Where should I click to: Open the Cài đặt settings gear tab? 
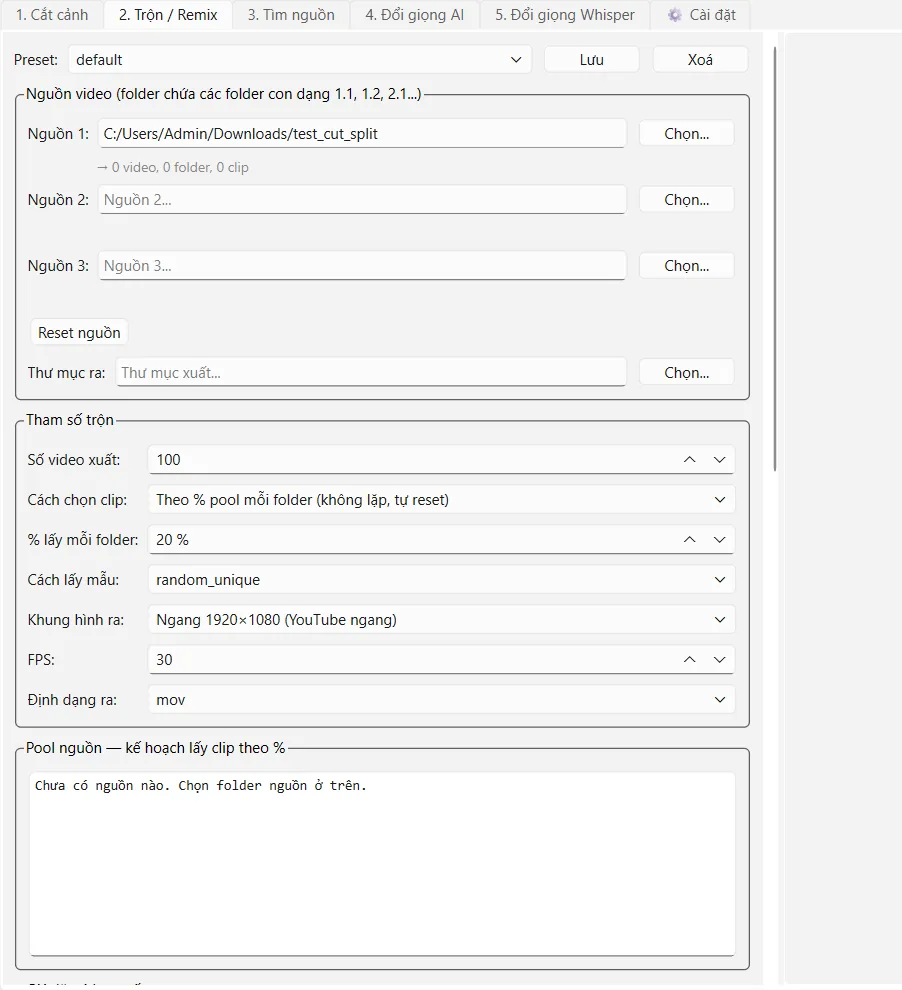701,15
